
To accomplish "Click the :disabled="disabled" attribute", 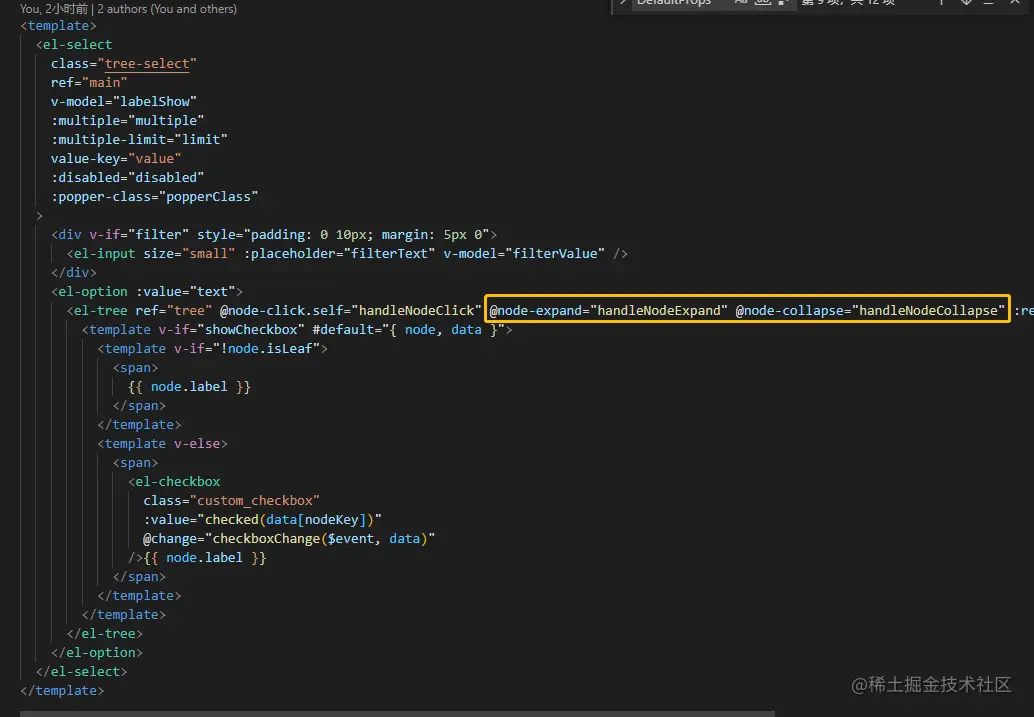I will coord(127,178).
